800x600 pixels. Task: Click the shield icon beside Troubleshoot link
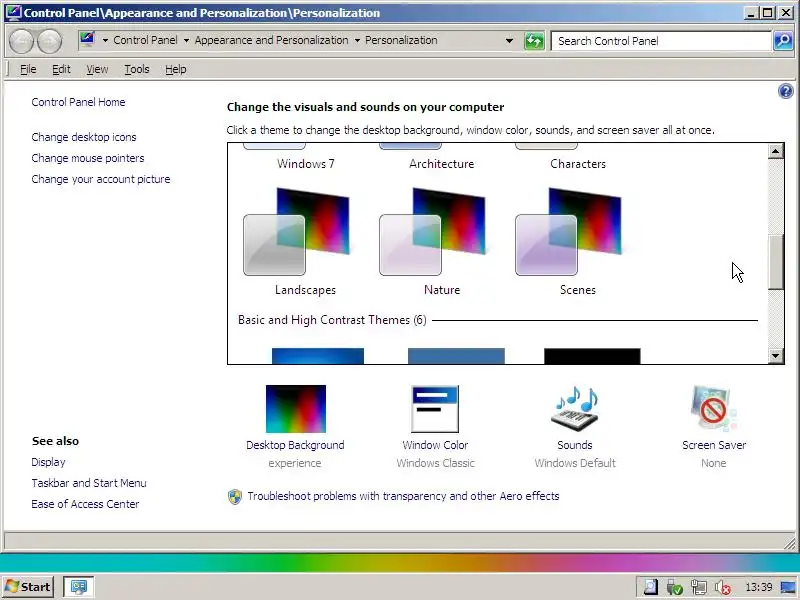coord(235,496)
